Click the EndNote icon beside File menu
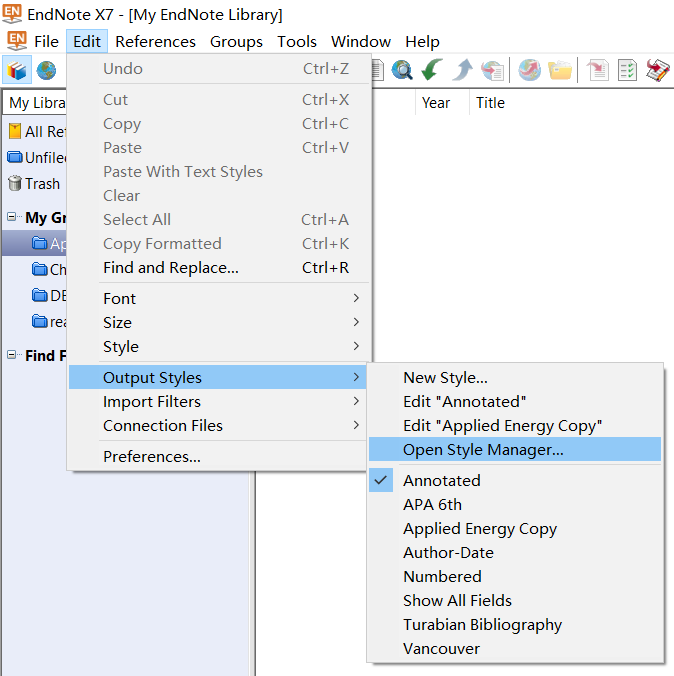 (x=17, y=41)
